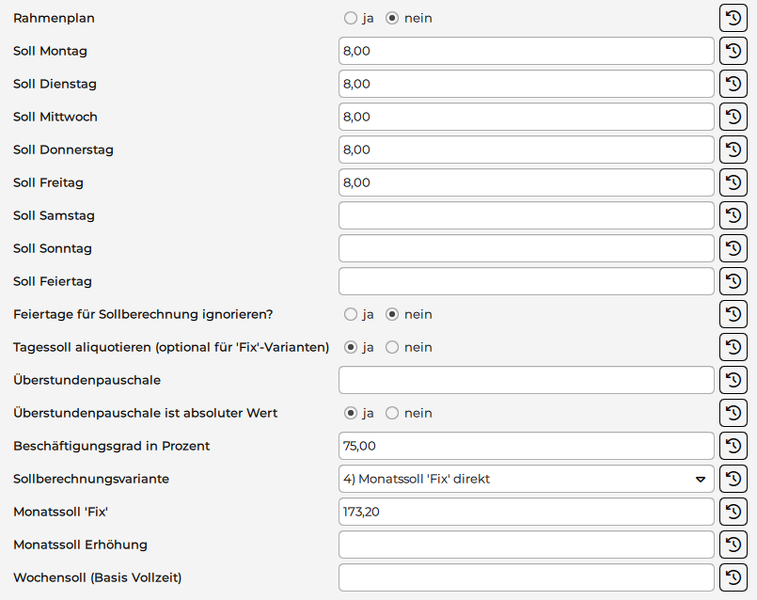Show history for Soll Montag
Image resolution: width=757 pixels, height=600 pixels.
click(733, 51)
